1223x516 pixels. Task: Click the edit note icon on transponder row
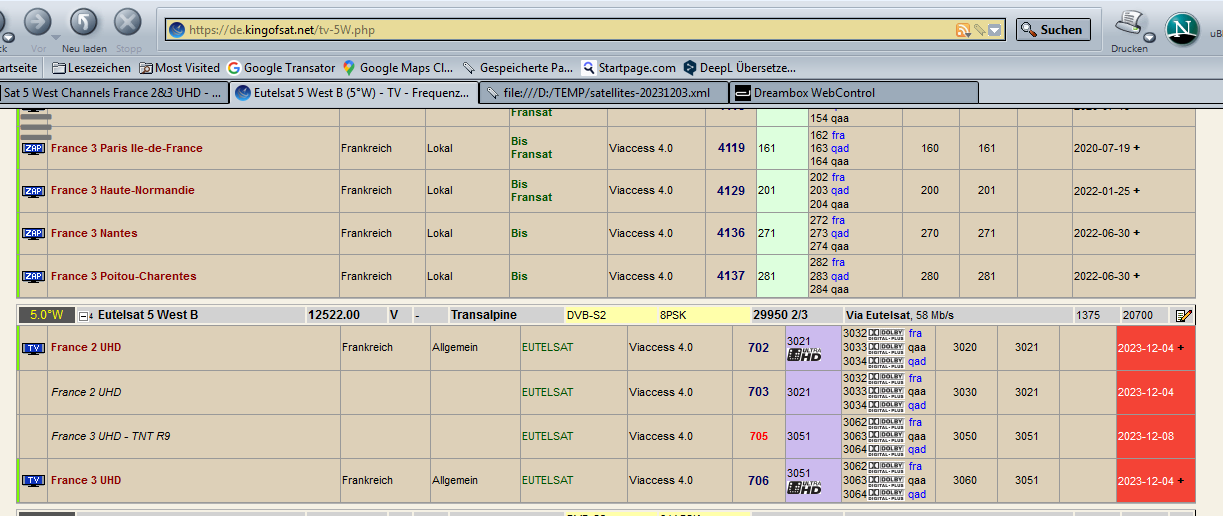click(1184, 316)
